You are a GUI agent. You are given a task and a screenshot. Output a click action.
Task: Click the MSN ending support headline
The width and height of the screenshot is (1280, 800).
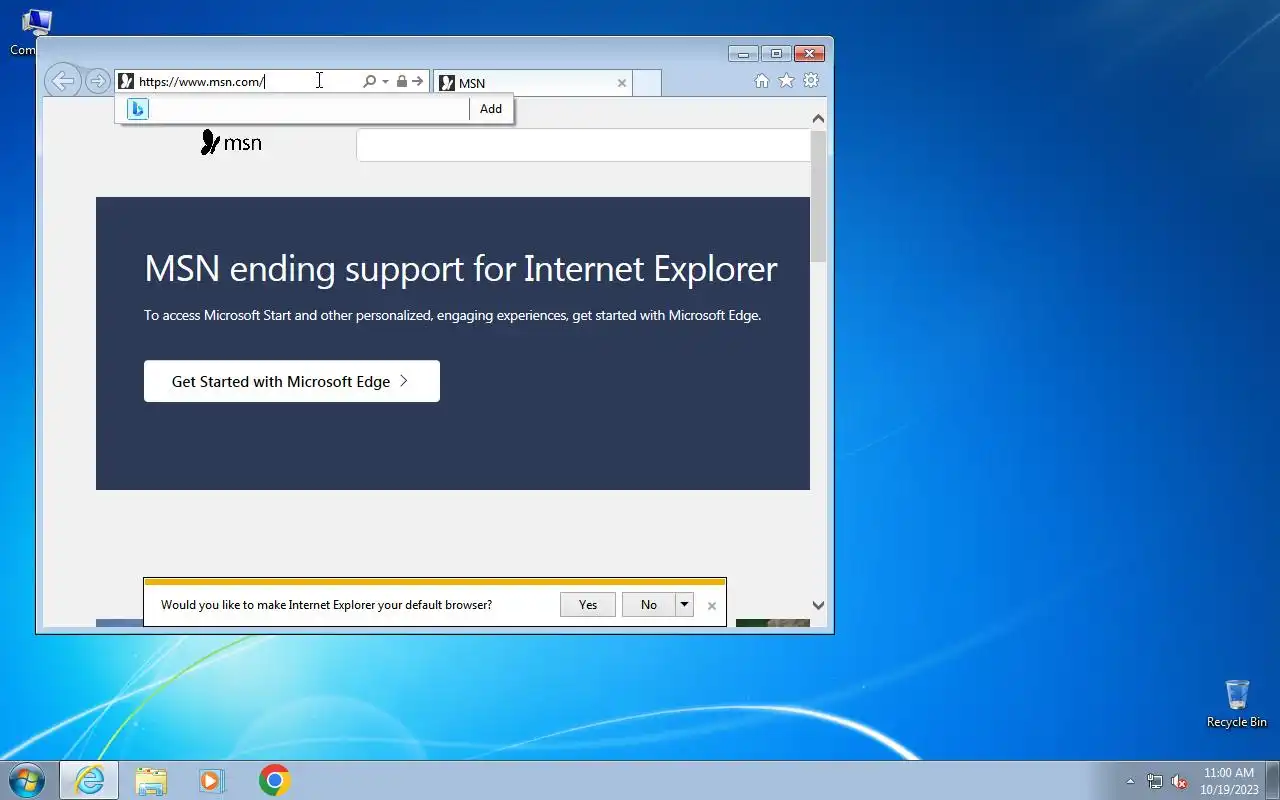(x=461, y=269)
